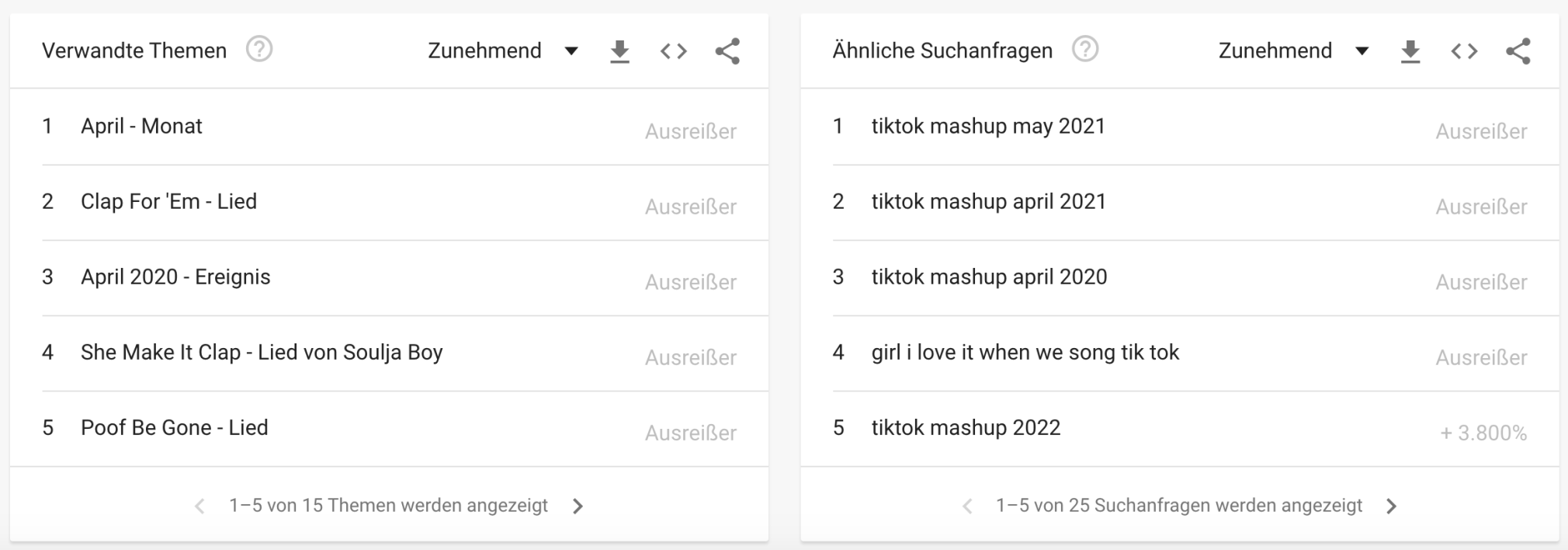Click Ausreißer next to April 2020 - Ereignis

(690, 282)
